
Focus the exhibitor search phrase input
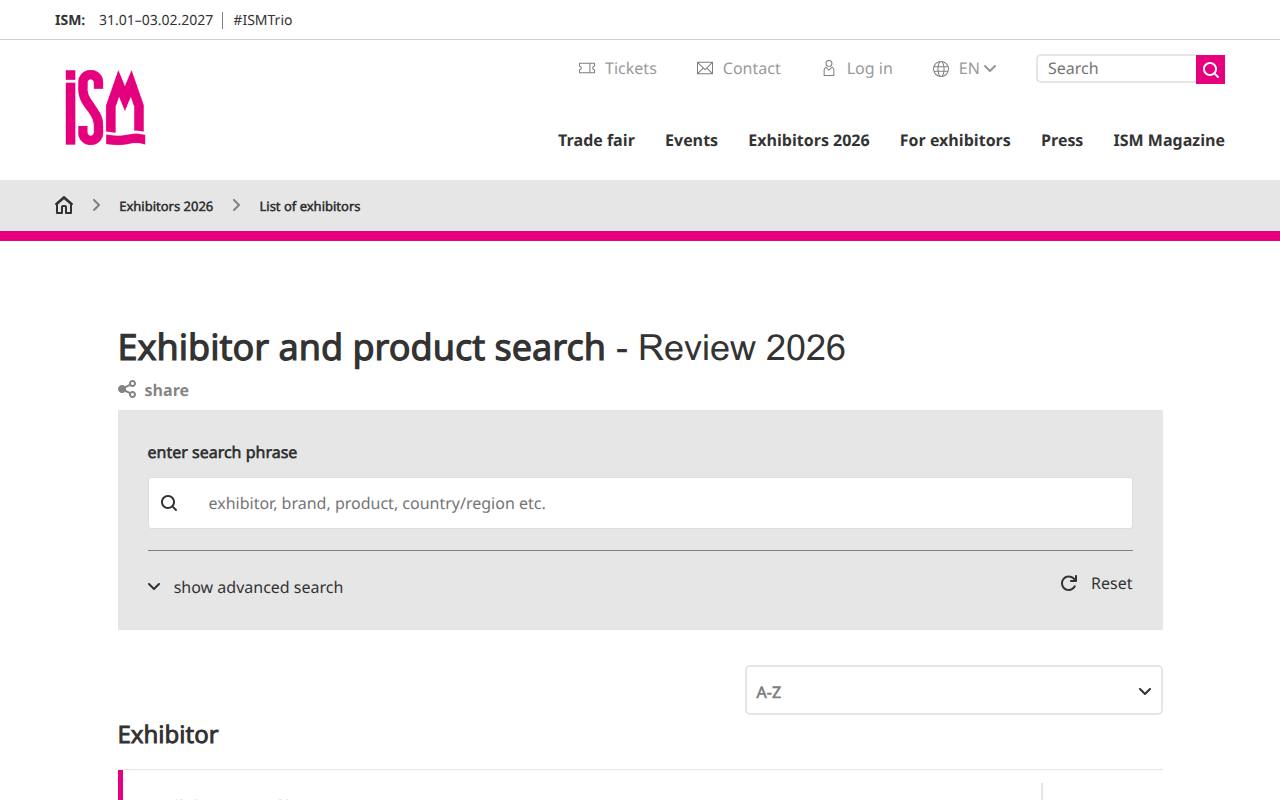click(640, 503)
